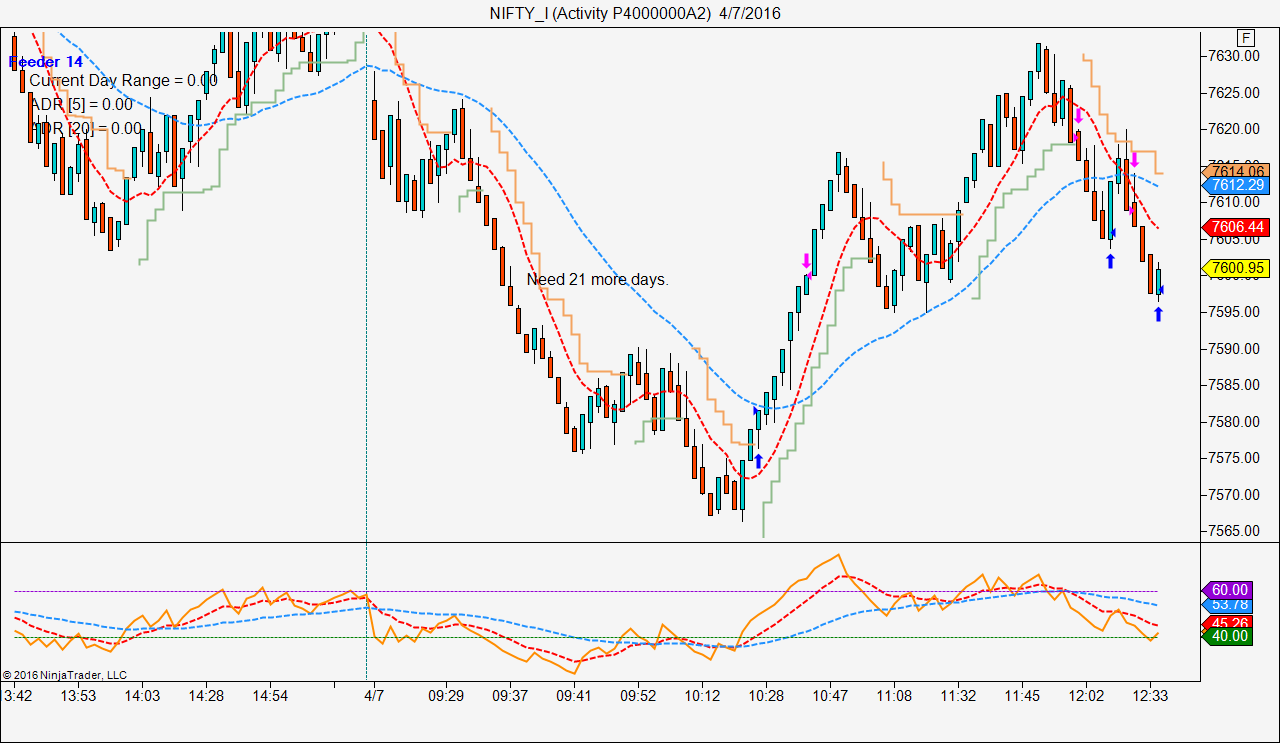Click the 'Need 21 more days.' message

[x=598, y=279]
